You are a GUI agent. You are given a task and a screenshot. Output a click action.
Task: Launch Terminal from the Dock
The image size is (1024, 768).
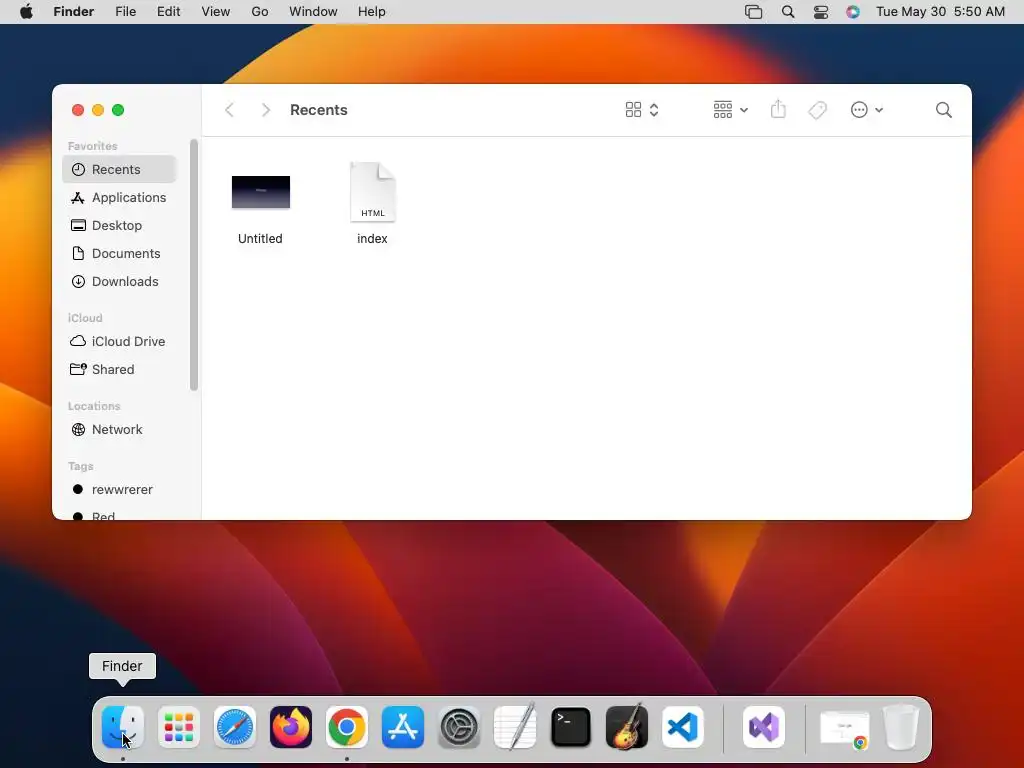[571, 727]
